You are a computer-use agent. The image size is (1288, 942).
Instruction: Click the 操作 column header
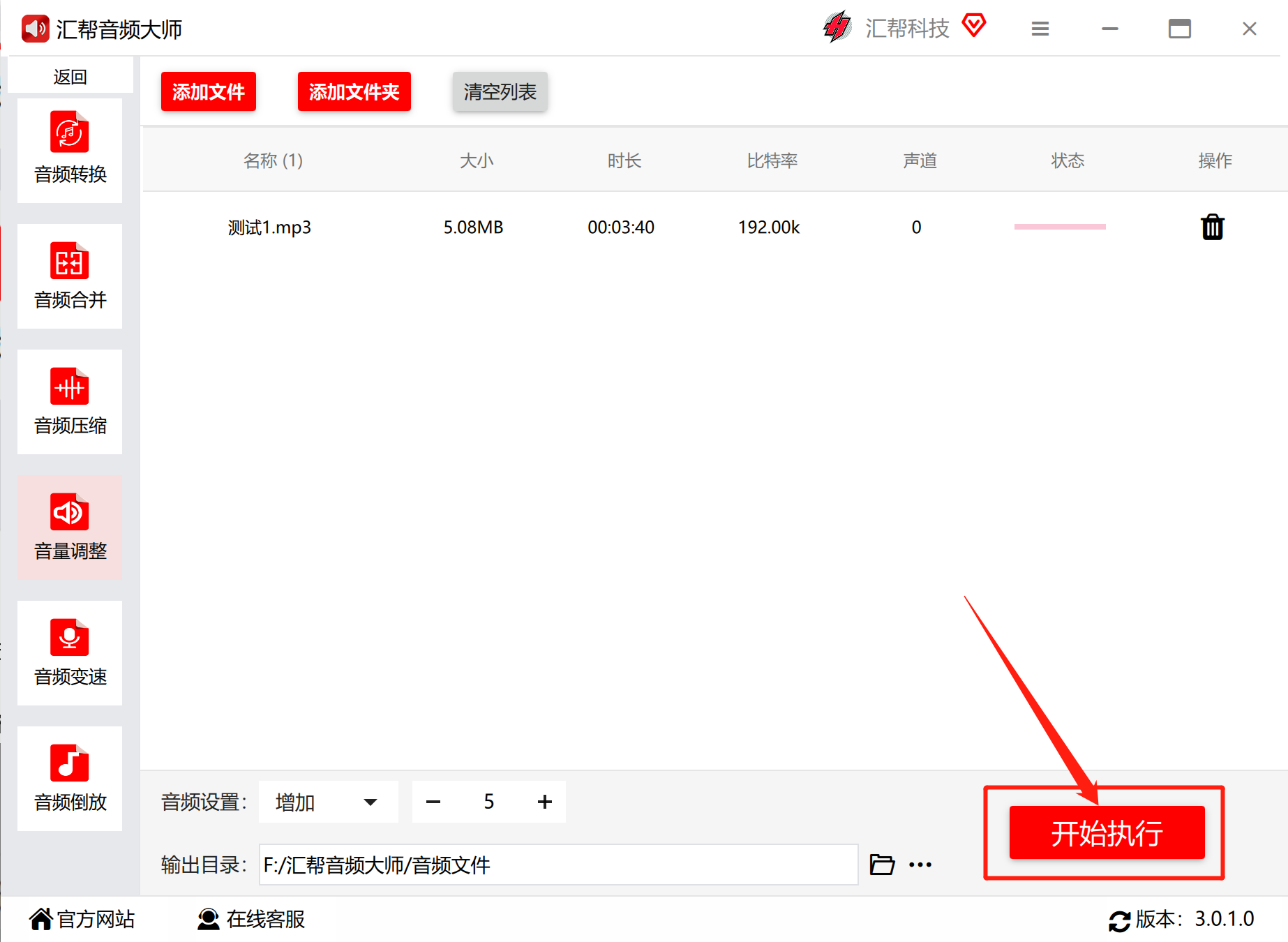(1215, 160)
